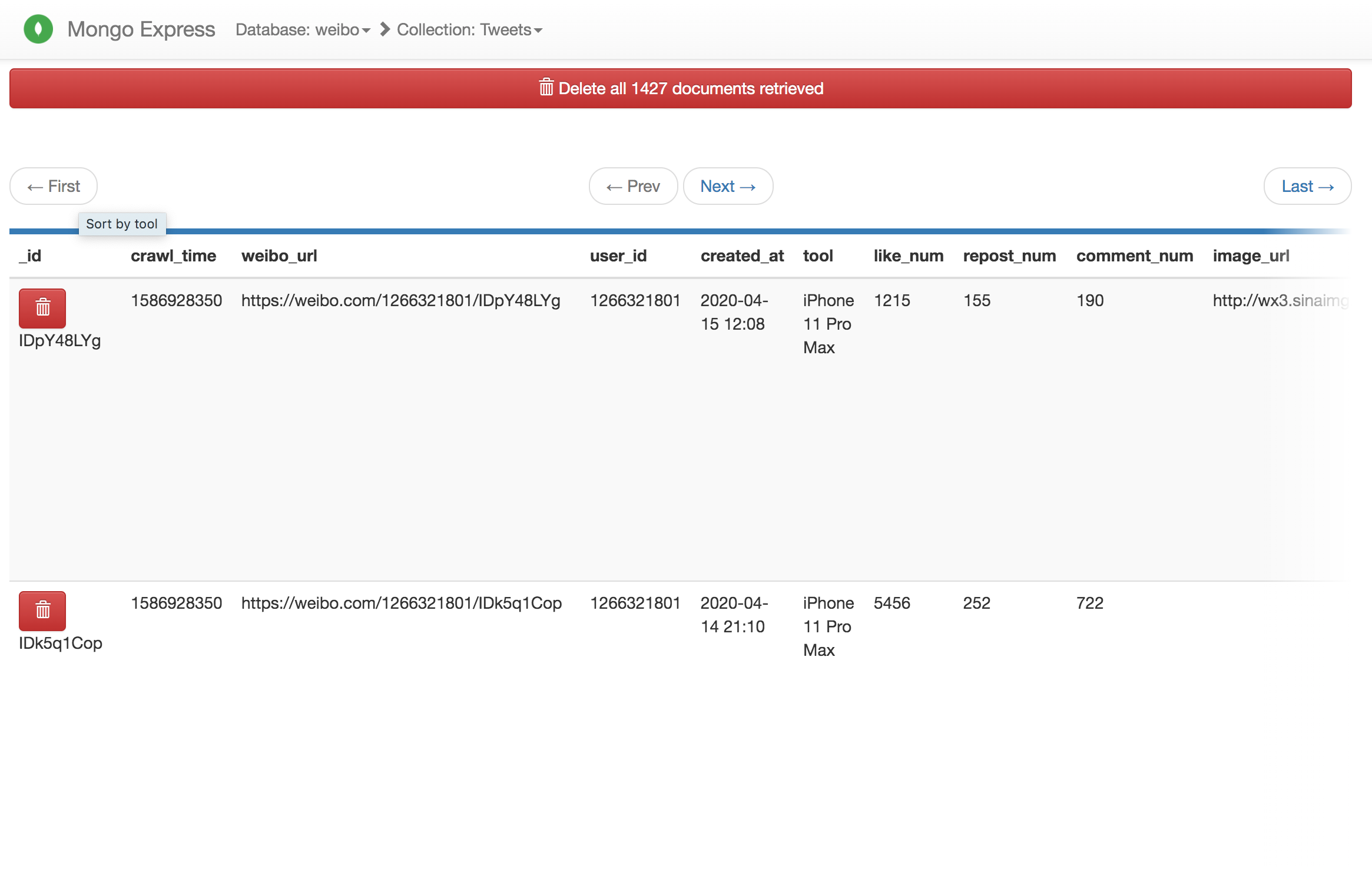The height and width of the screenshot is (869, 1372).
Task: Go to the First page
Action: point(54,186)
